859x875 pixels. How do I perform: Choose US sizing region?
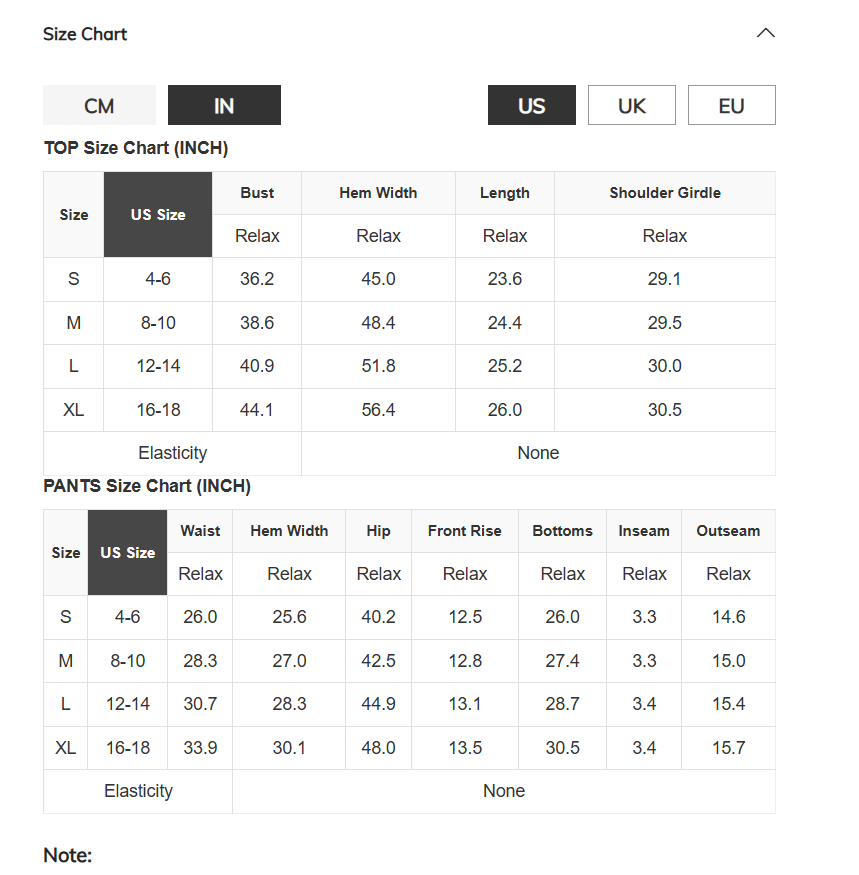click(531, 105)
